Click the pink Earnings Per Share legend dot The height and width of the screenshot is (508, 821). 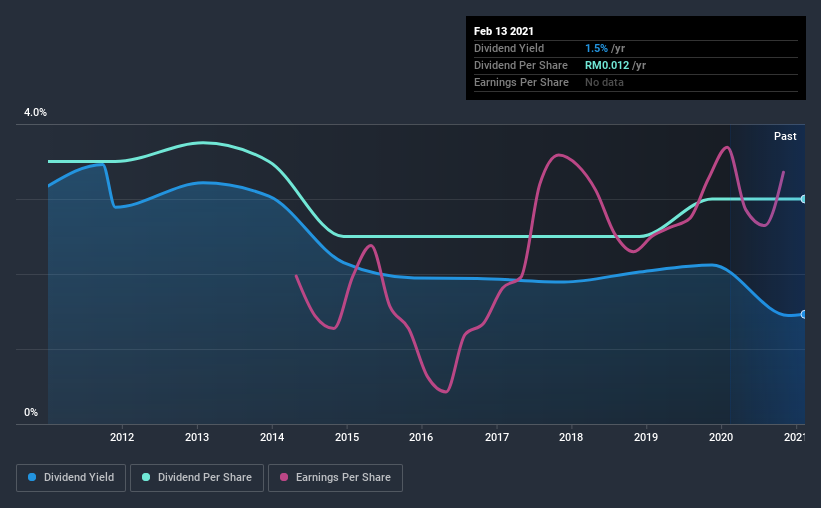[284, 477]
